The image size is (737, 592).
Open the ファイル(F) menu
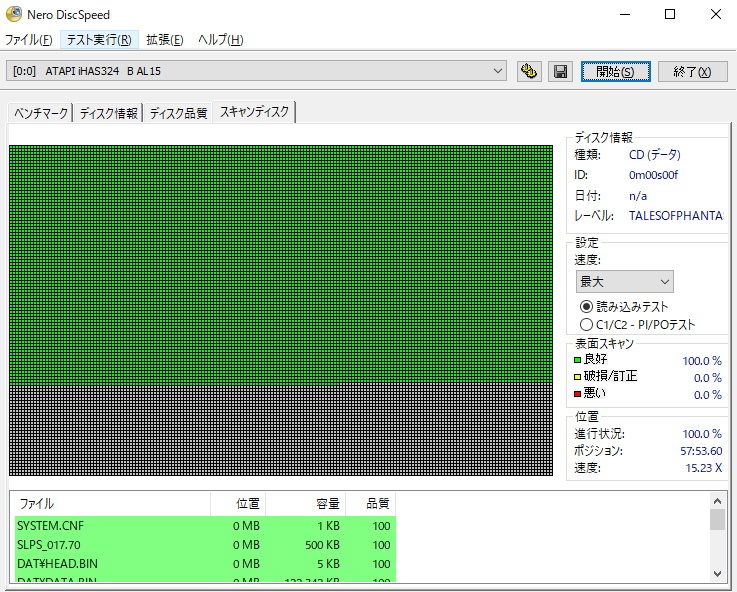(x=29, y=40)
